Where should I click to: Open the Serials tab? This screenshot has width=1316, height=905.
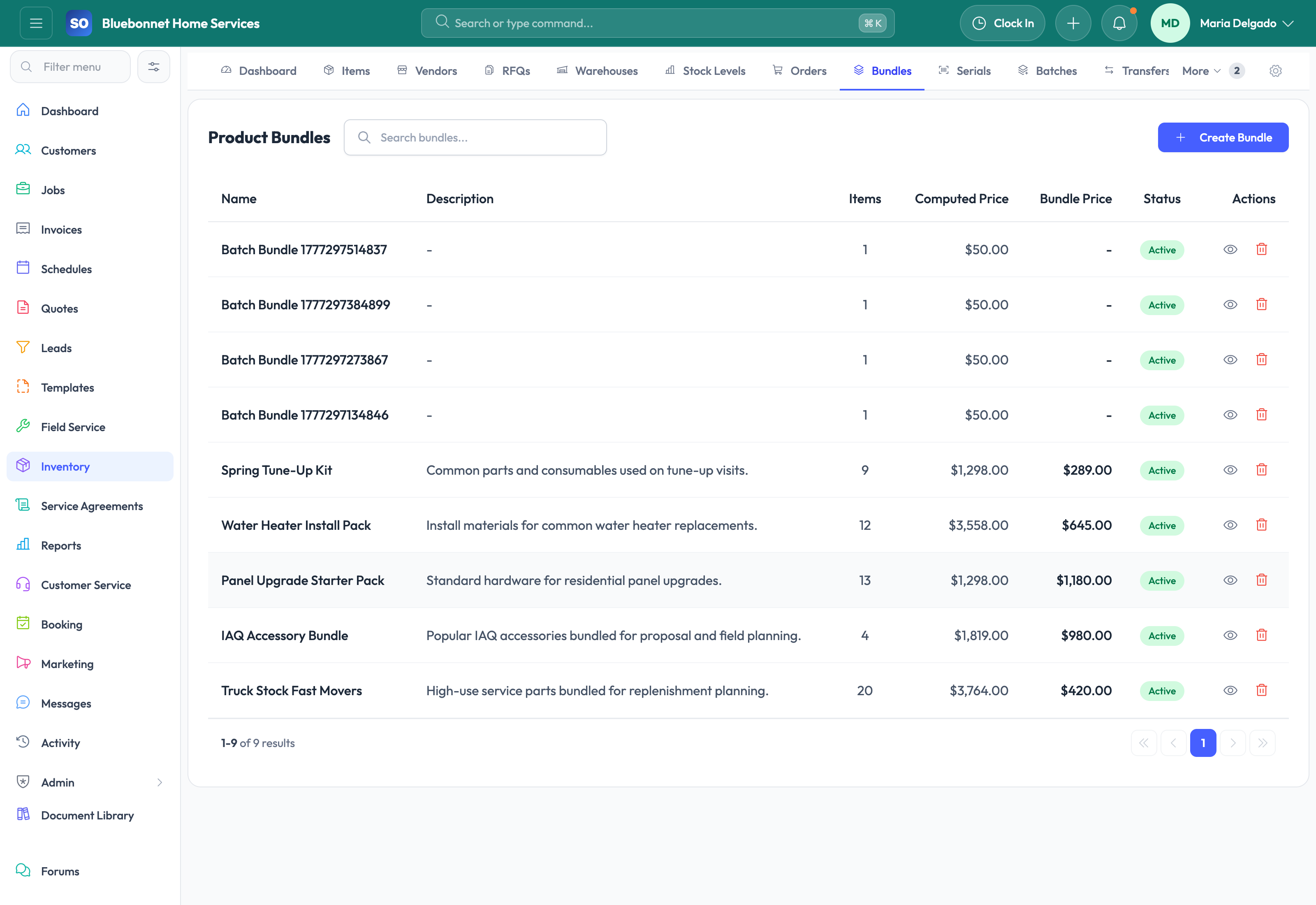point(965,71)
